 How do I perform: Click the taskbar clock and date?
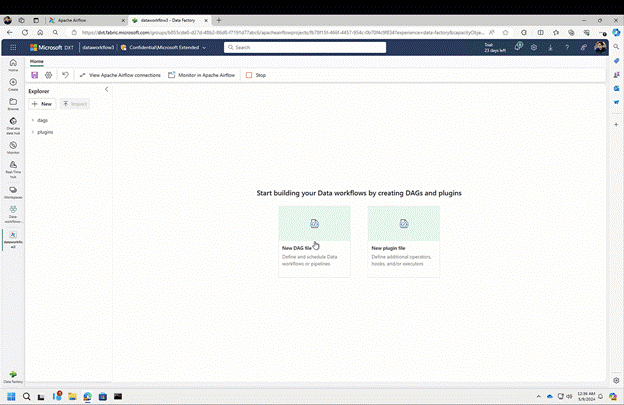[x=586, y=396]
